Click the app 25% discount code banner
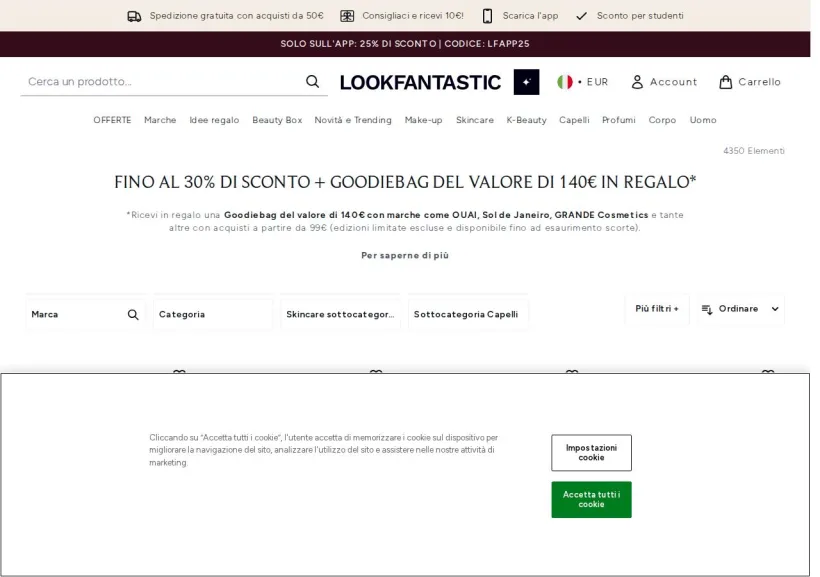The width and height of the screenshot is (820, 577). tap(405, 44)
